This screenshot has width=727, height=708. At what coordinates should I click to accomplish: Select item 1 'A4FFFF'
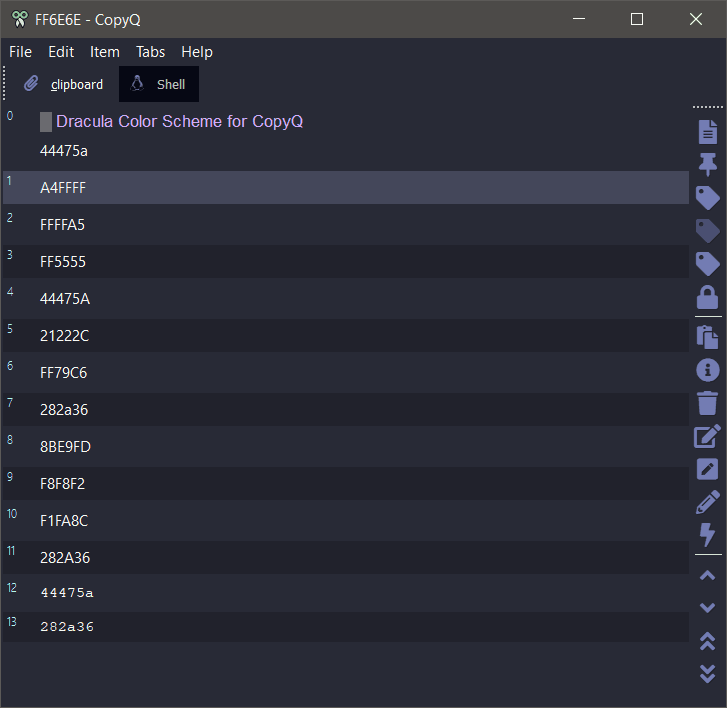click(x=346, y=187)
